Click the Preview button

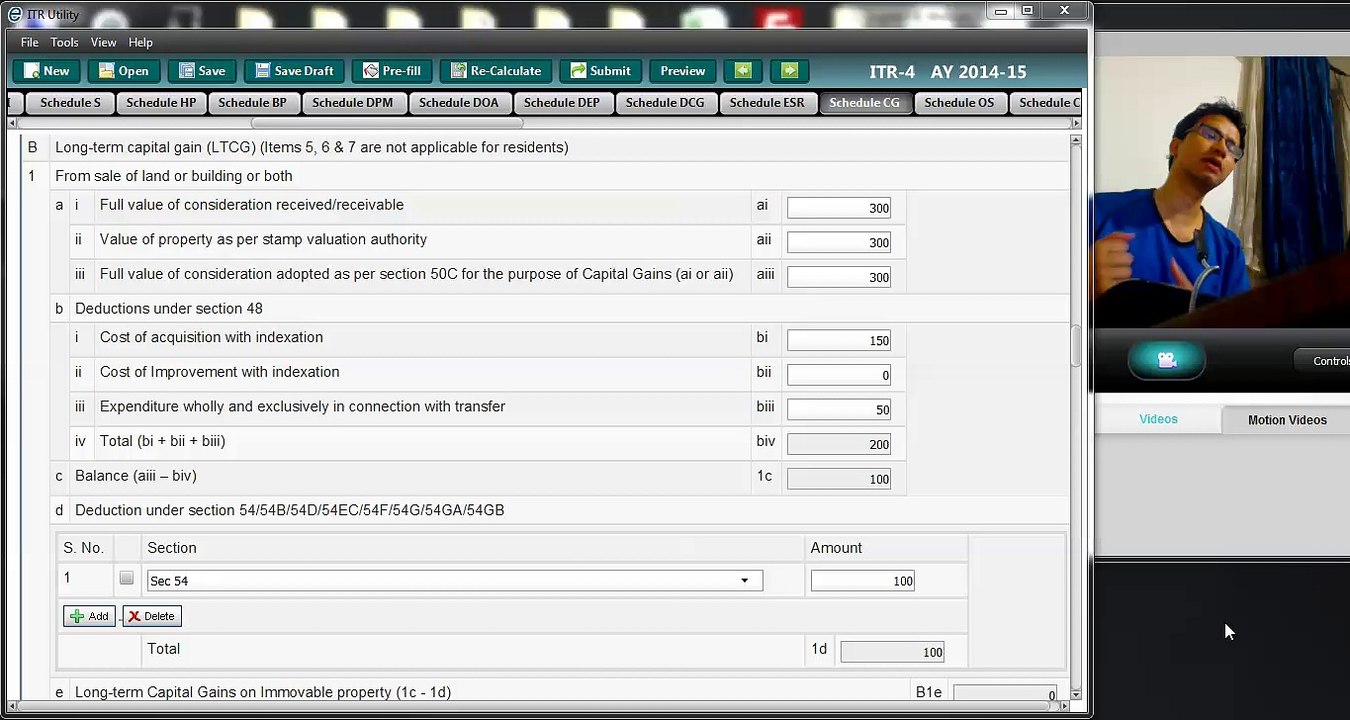[x=682, y=71]
